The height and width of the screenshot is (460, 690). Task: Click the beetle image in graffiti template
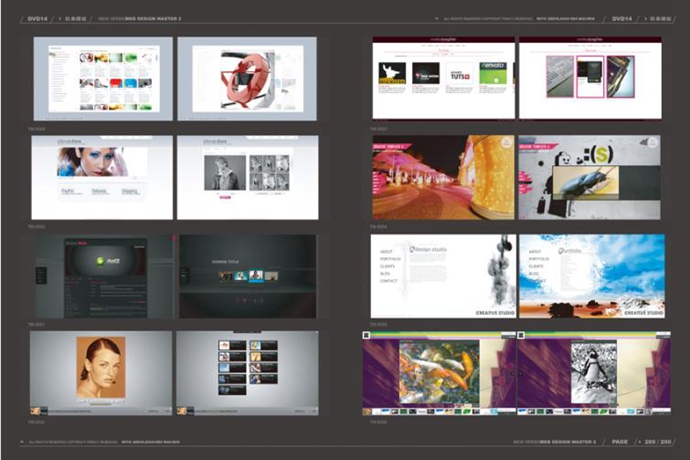point(585,183)
